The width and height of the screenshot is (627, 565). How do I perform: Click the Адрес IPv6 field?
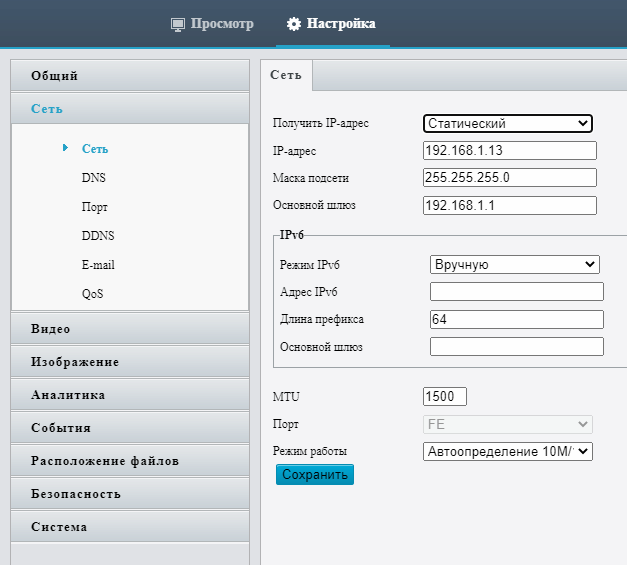coord(517,292)
